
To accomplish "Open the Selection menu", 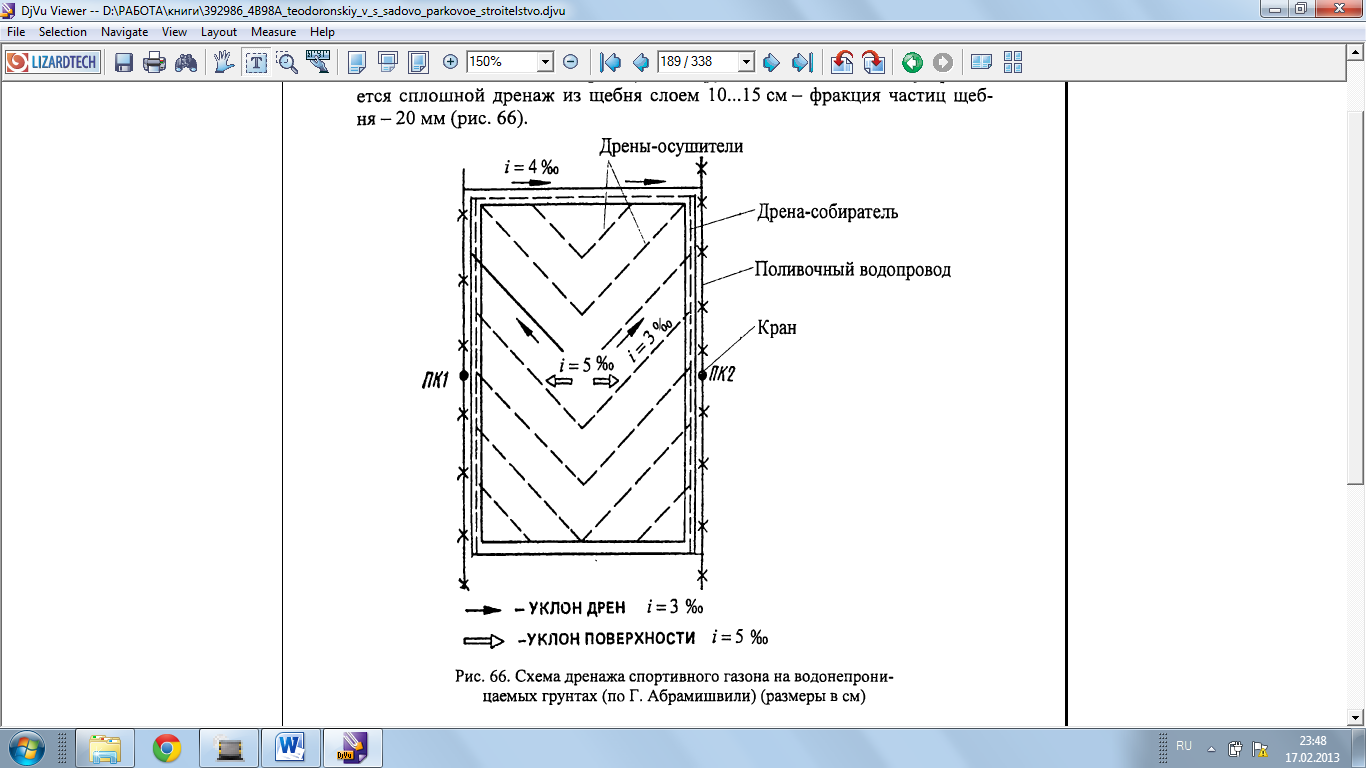I will 63,32.
